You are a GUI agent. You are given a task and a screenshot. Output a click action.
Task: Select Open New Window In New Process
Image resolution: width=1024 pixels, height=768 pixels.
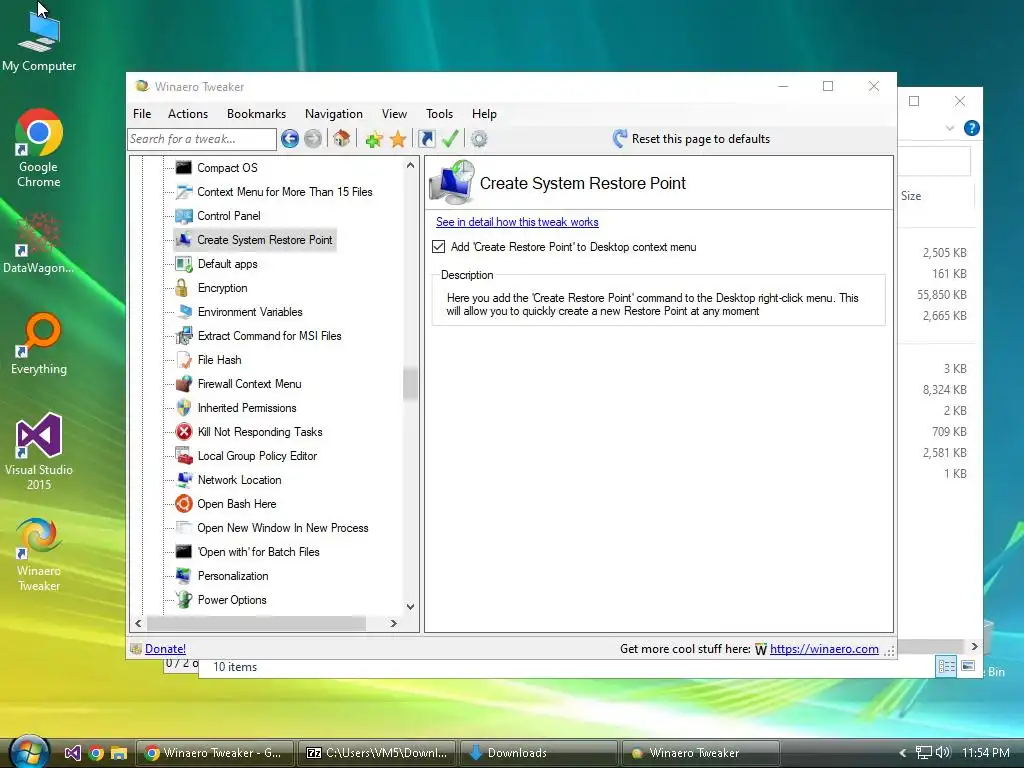point(283,528)
